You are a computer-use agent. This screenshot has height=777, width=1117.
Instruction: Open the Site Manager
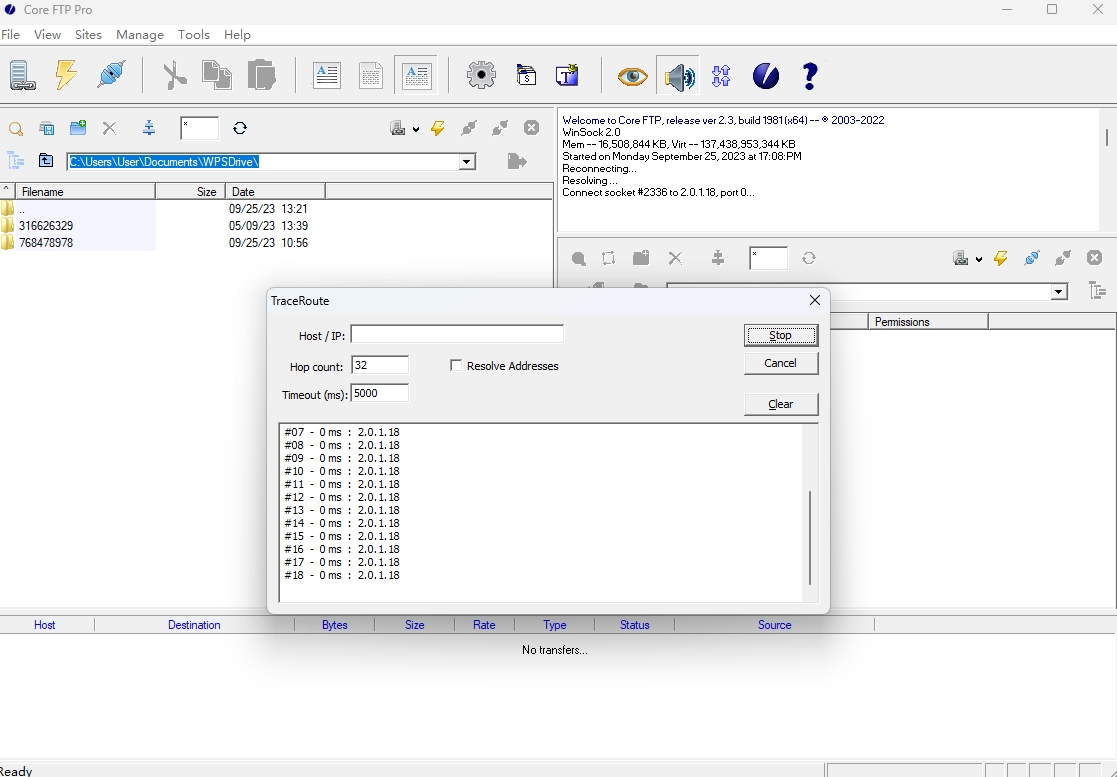pyautogui.click(x=22, y=75)
